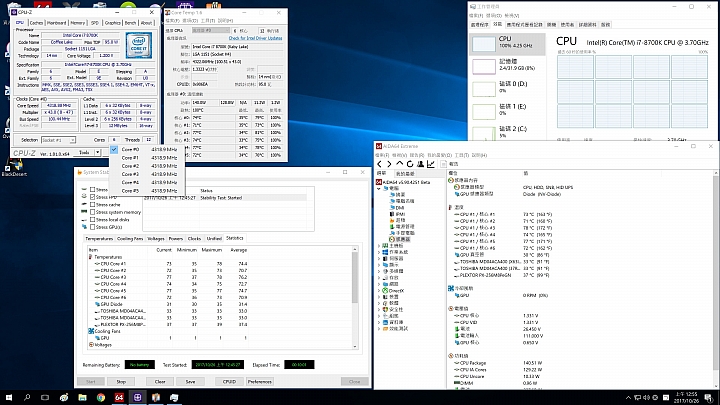Open Temperatures tab in stability test
The image size is (720, 405).
(99, 239)
